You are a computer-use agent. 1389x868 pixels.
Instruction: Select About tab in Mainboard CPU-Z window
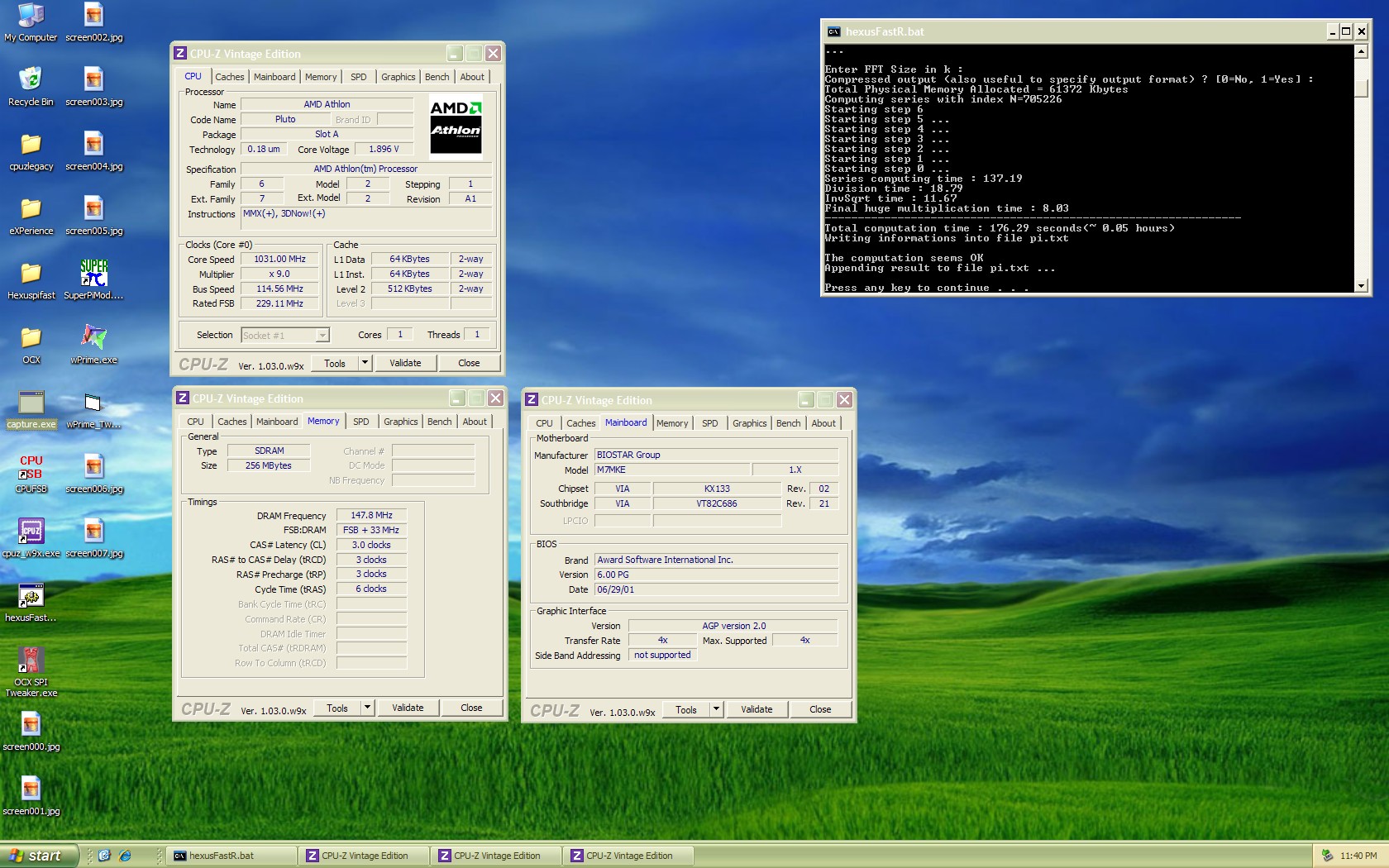click(823, 423)
